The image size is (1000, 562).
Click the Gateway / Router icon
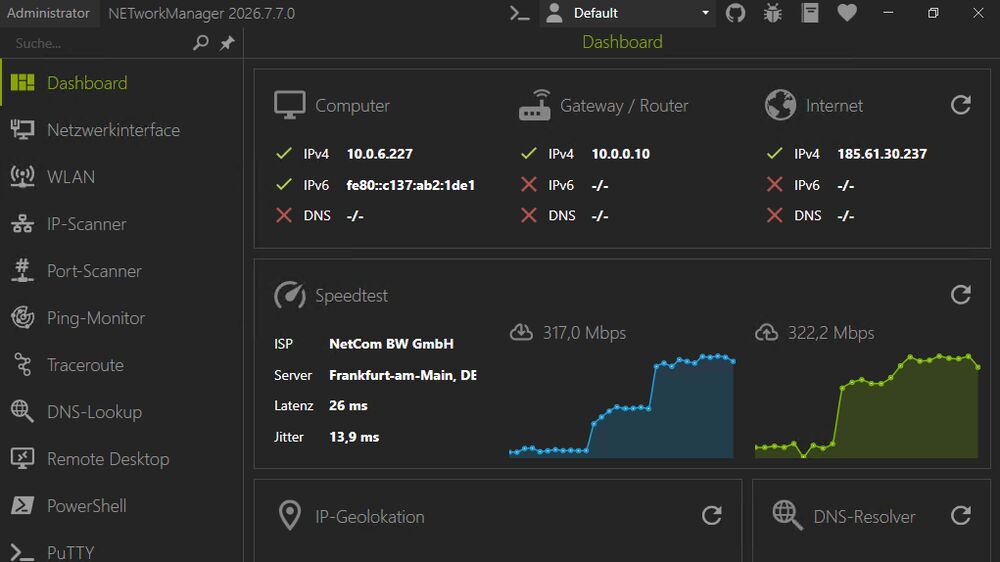coord(534,105)
